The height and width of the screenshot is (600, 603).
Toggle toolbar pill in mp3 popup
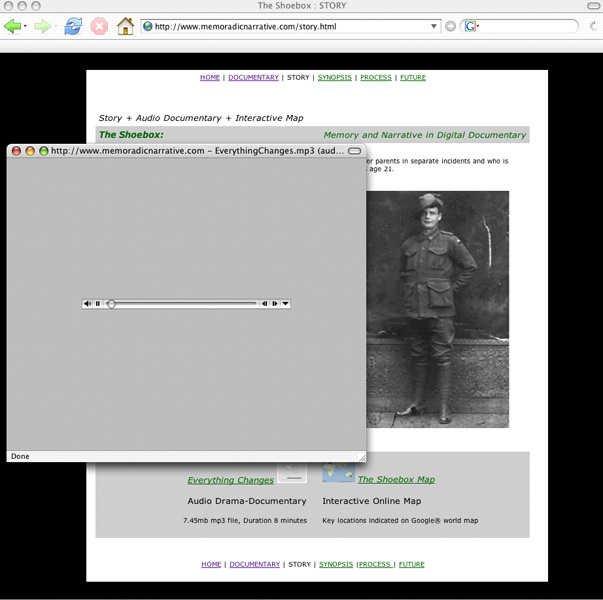tap(355, 151)
